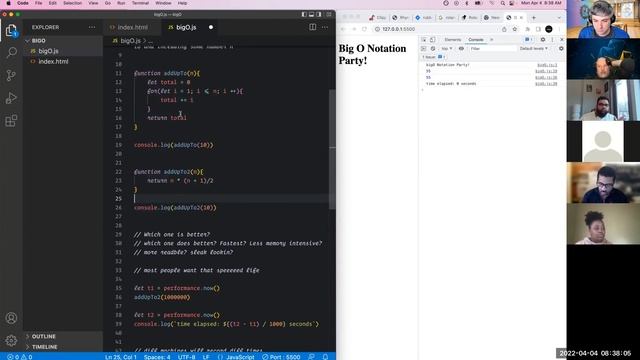Open the tab search chevron in browser
Image resolution: width=640 pixels, height=360 pixels.
click(x=559, y=18)
